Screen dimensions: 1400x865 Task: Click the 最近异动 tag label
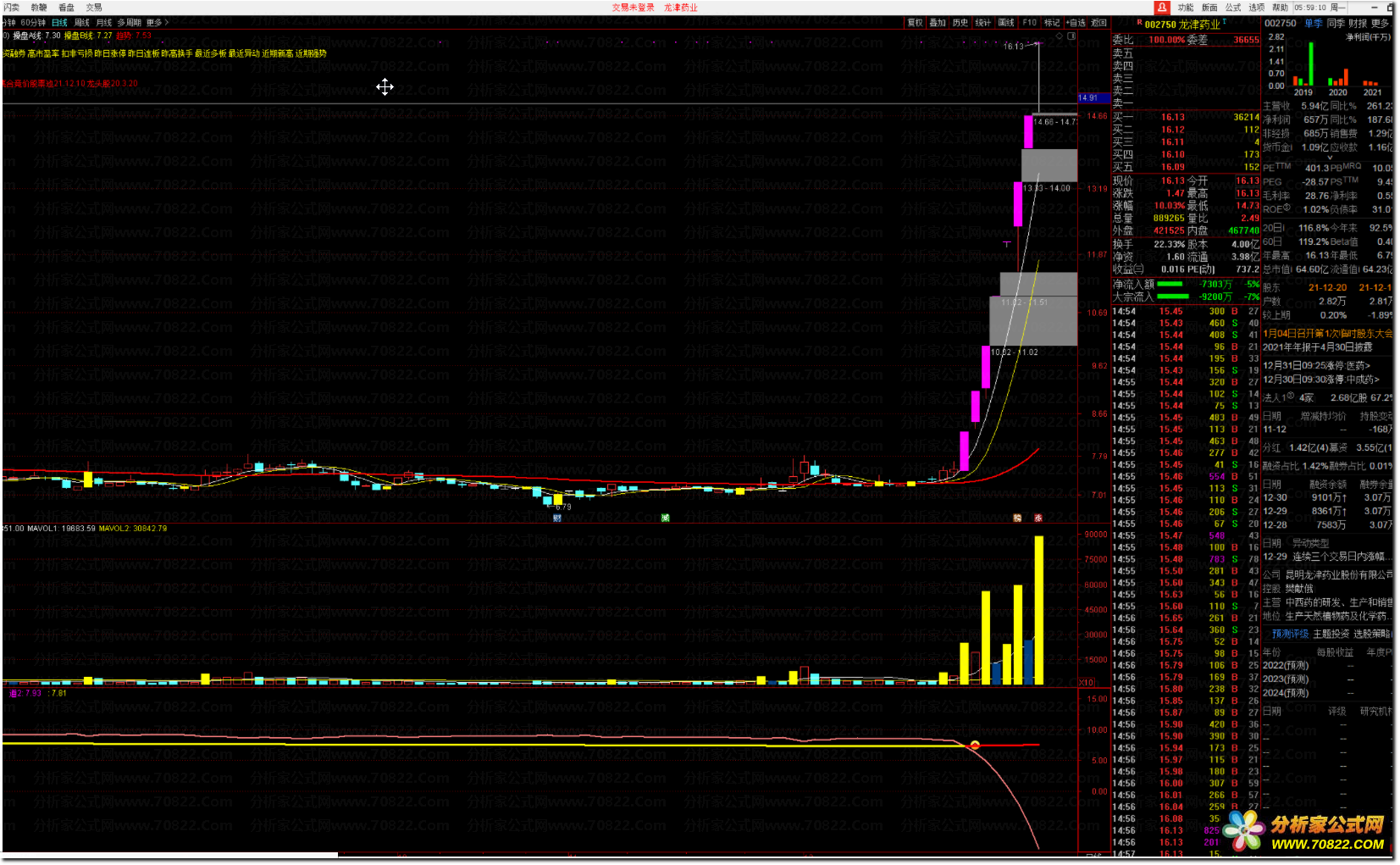pos(244,53)
